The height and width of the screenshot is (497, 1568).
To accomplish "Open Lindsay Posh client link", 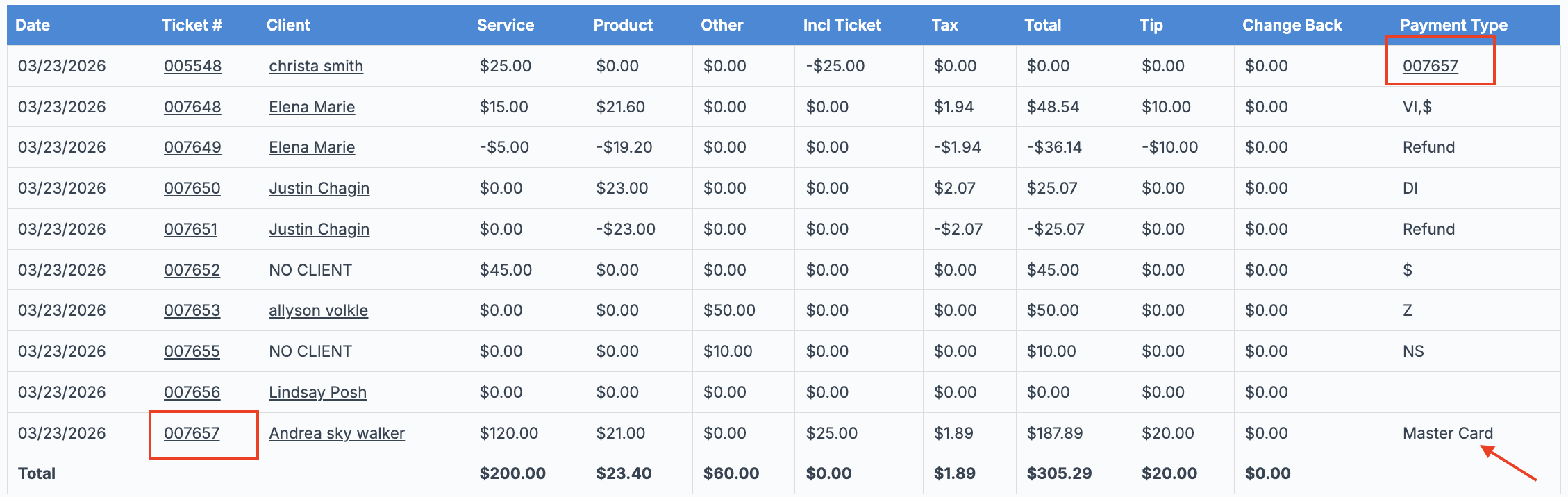I will [317, 392].
